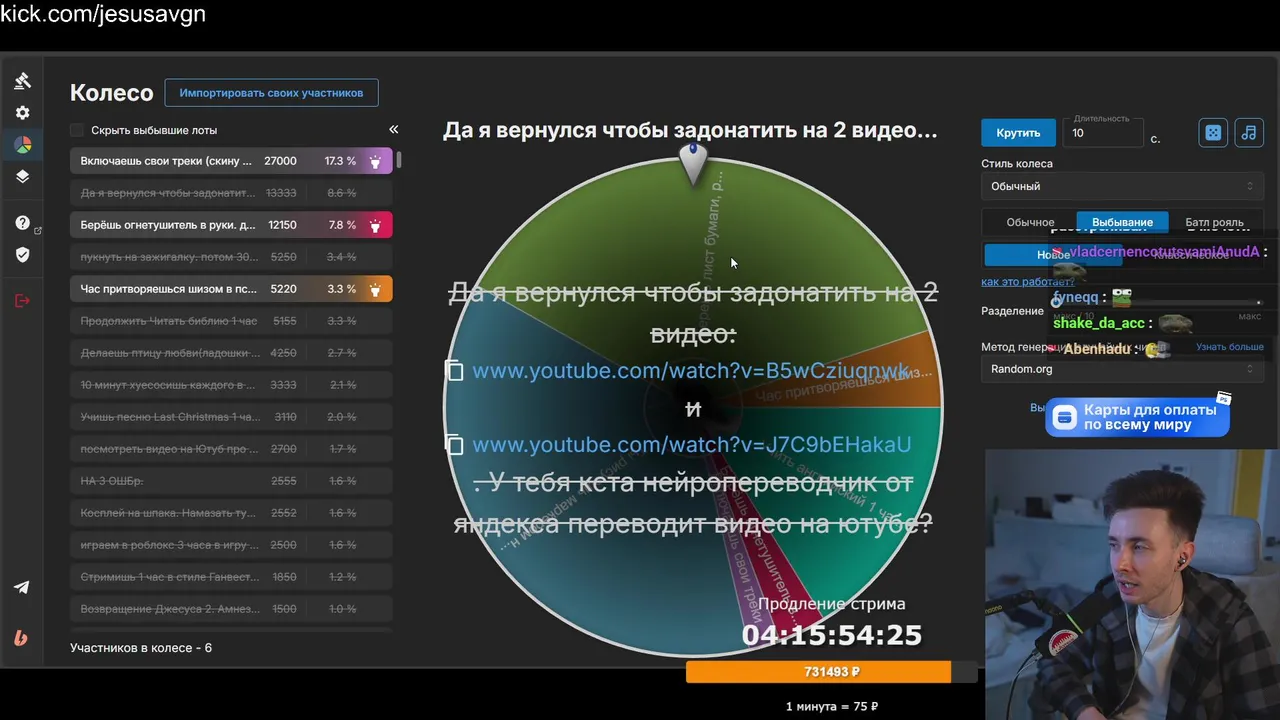
Task: Copy the second YouTube link via copy icon
Action: (x=454, y=445)
